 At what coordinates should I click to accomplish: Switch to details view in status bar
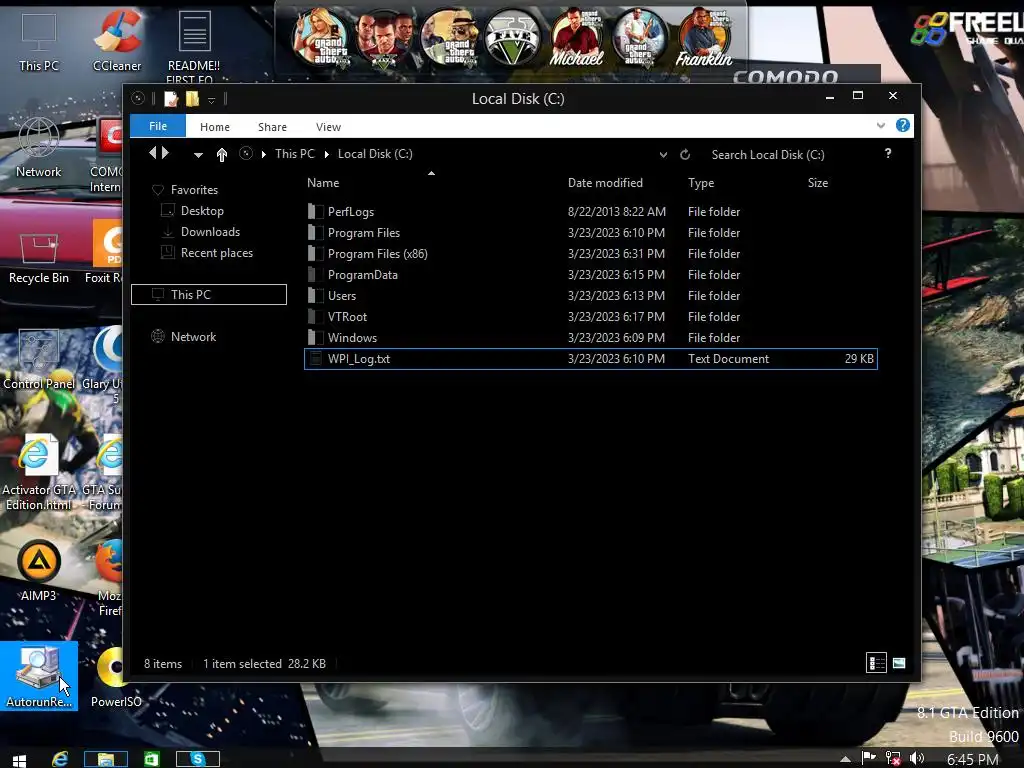876,663
